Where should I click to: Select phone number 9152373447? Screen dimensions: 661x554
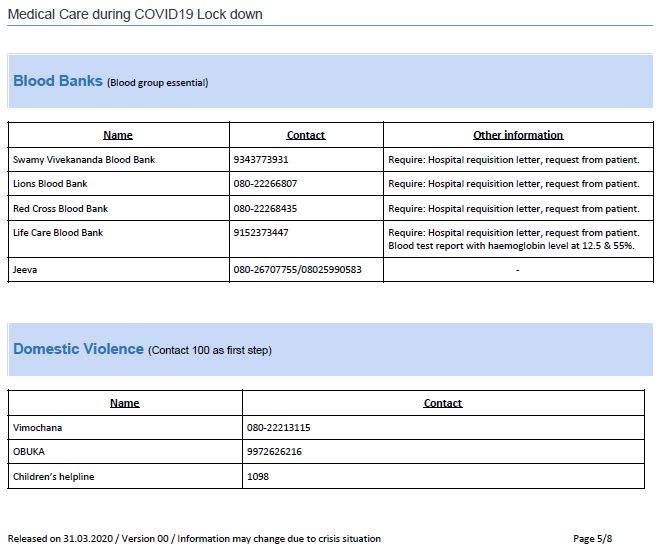[261, 233]
